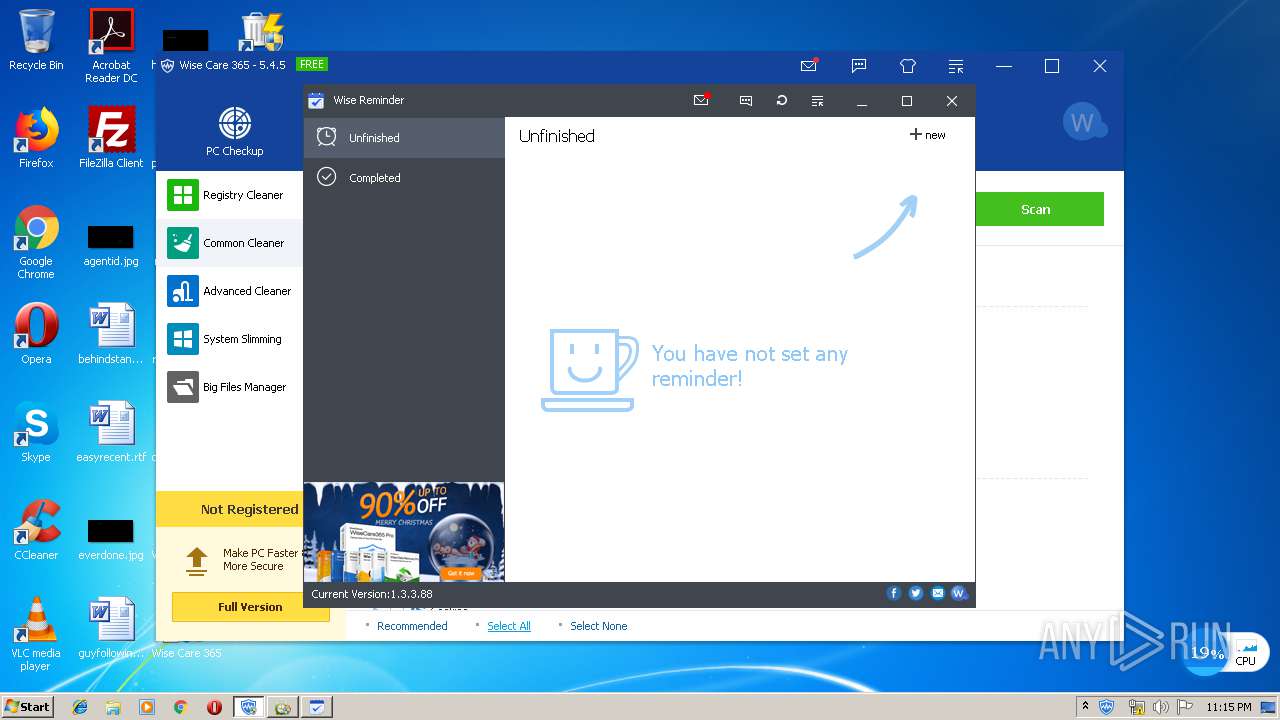Viewport: 1280px width, 720px height.
Task: Click the Wise Care 365 user avatar
Action: 1084,123
